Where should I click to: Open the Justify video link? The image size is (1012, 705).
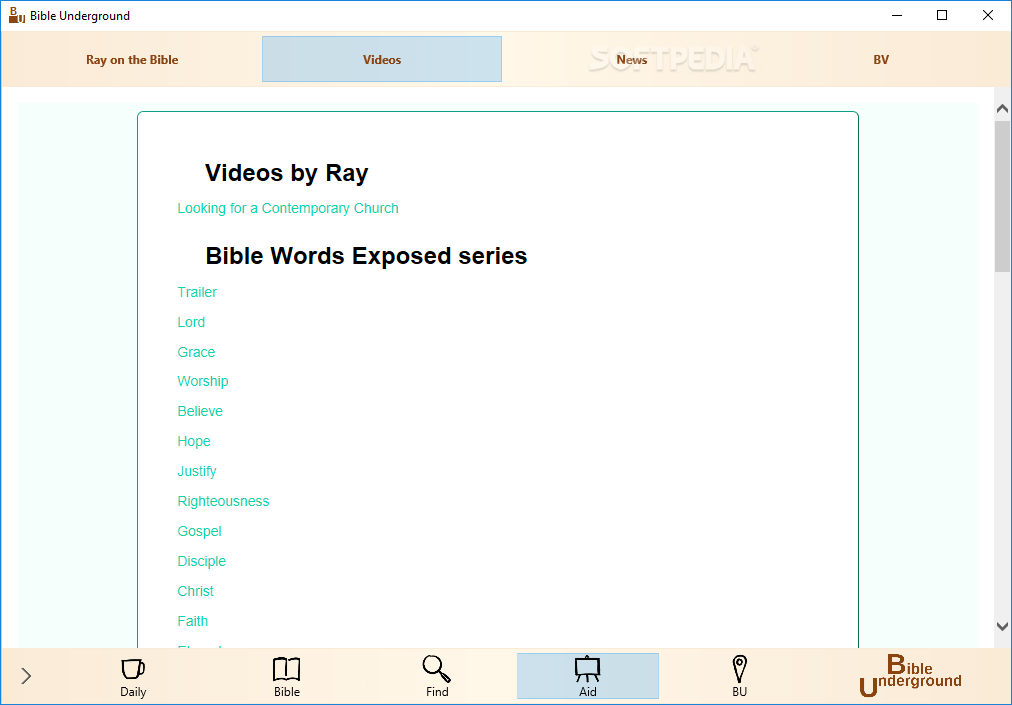[197, 471]
